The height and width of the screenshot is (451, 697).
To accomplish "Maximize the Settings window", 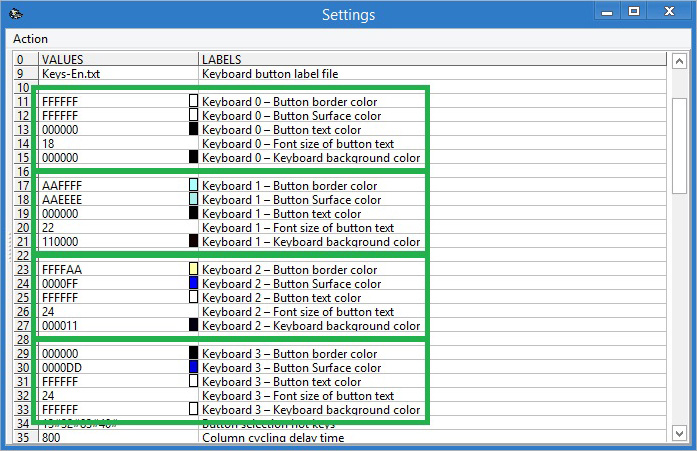I will pyautogui.click(x=634, y=12).
